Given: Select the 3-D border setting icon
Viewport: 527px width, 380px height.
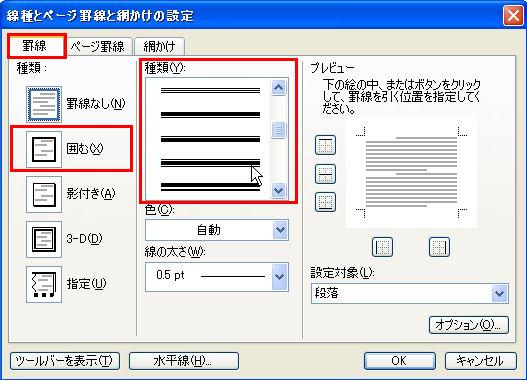Looking at the screenshot, I should tap(44, 239).
